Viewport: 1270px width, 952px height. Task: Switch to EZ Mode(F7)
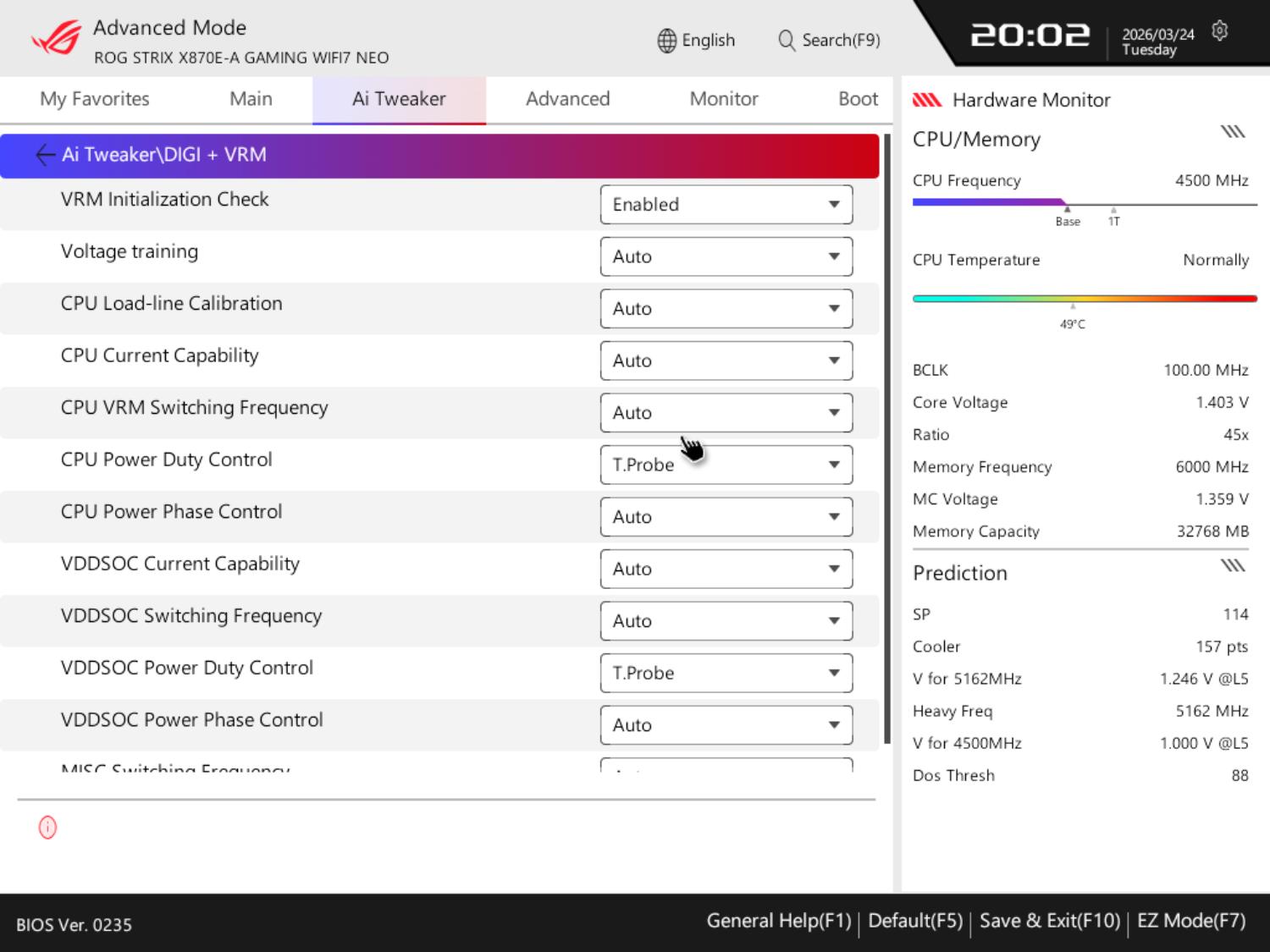(x=1190, y=922)
